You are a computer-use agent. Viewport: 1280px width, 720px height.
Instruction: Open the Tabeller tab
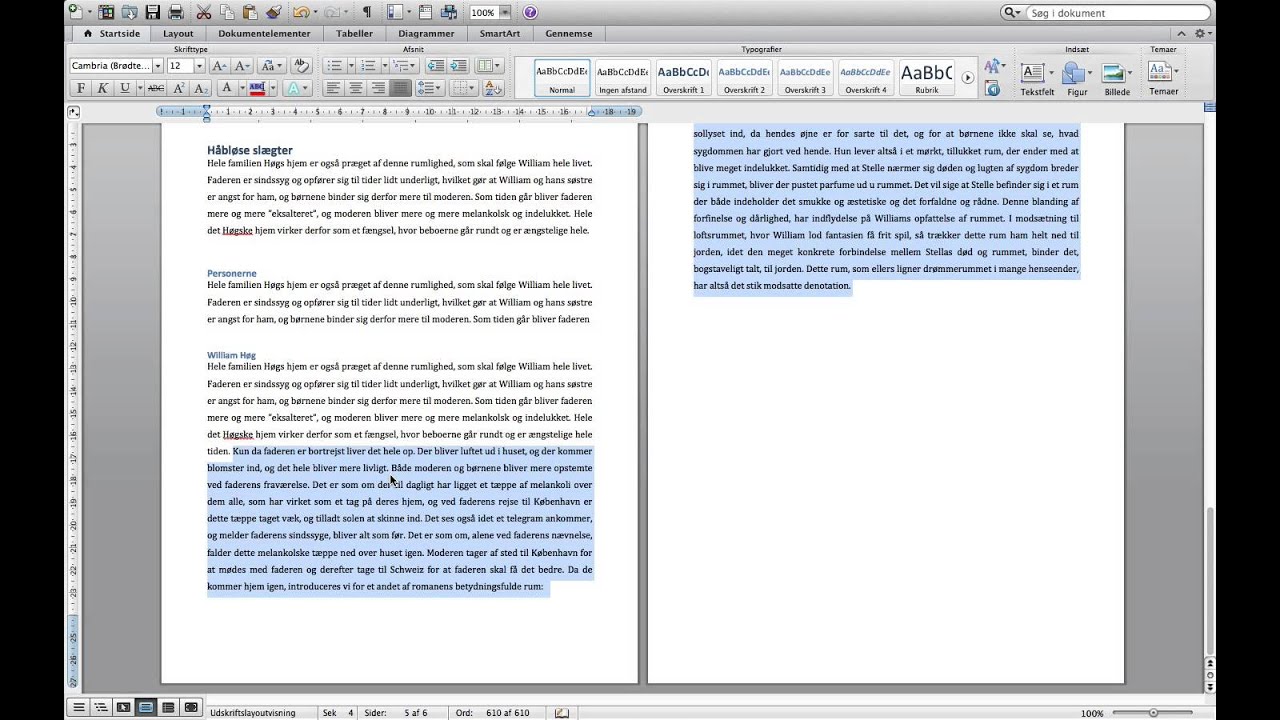click(x=354, y=33)
